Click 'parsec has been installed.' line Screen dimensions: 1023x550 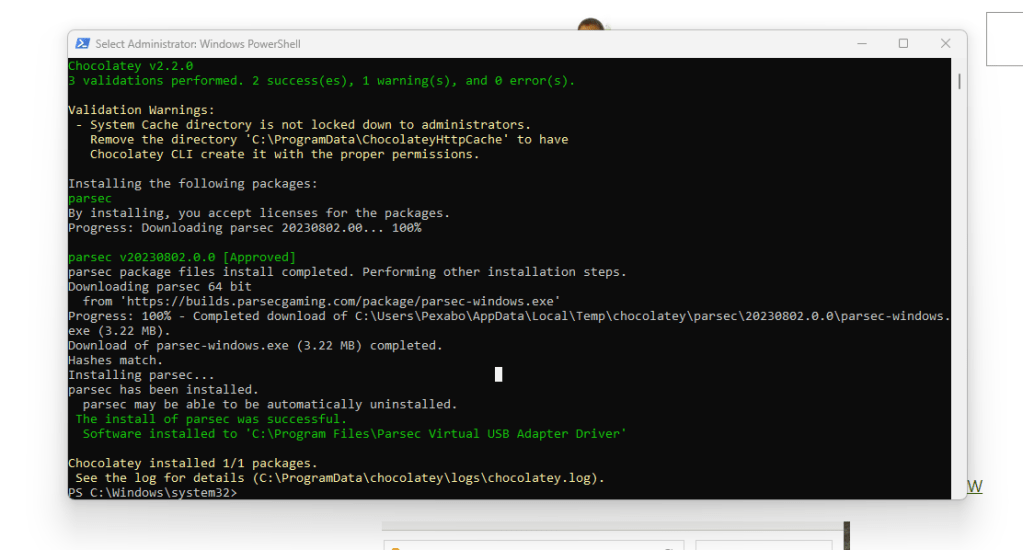(x=163, y=390)
